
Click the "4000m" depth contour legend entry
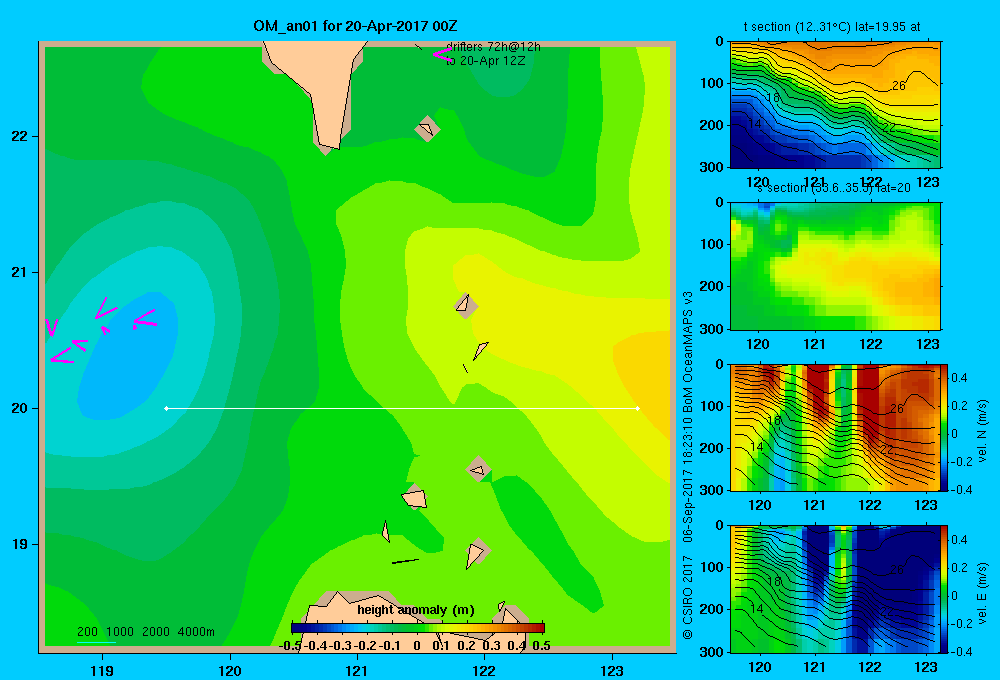click(x=196, y=632)
